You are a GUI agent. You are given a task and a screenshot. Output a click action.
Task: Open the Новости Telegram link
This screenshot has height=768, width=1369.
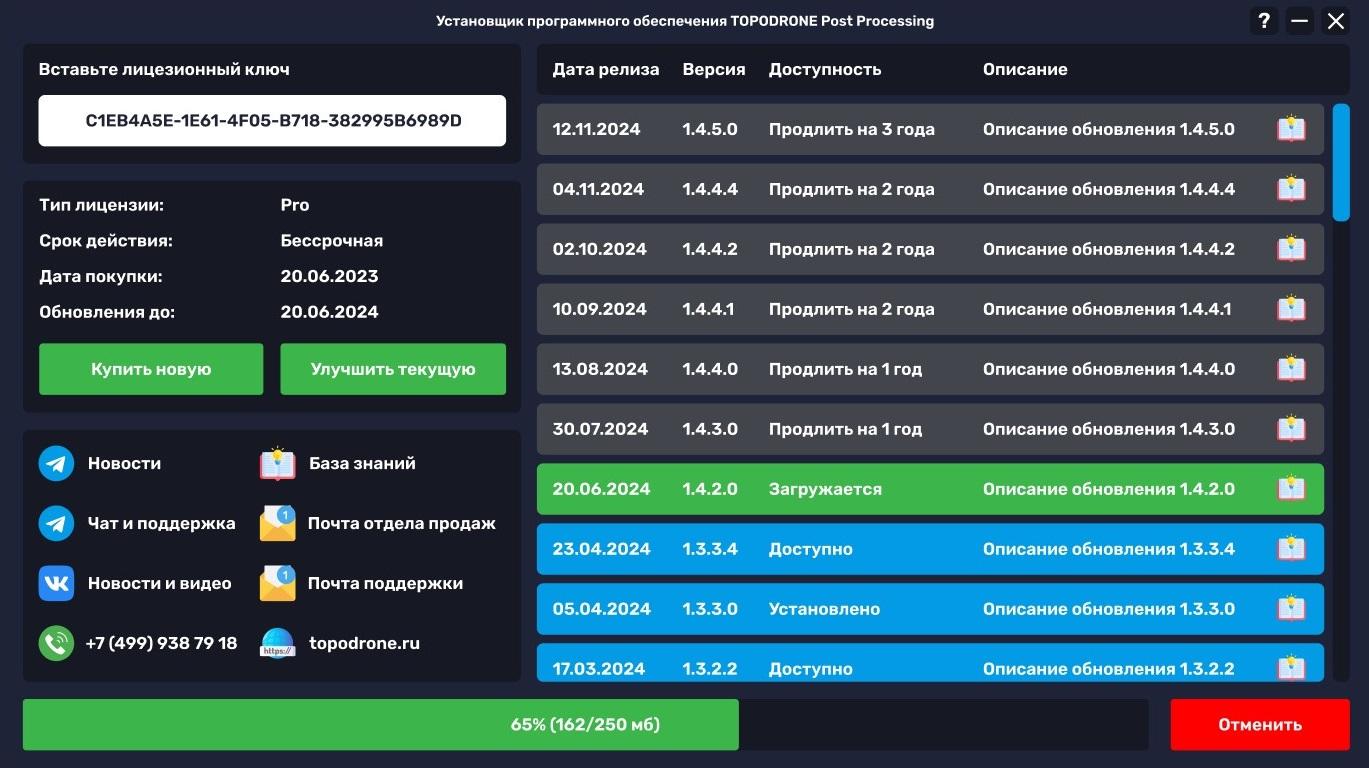124,463
